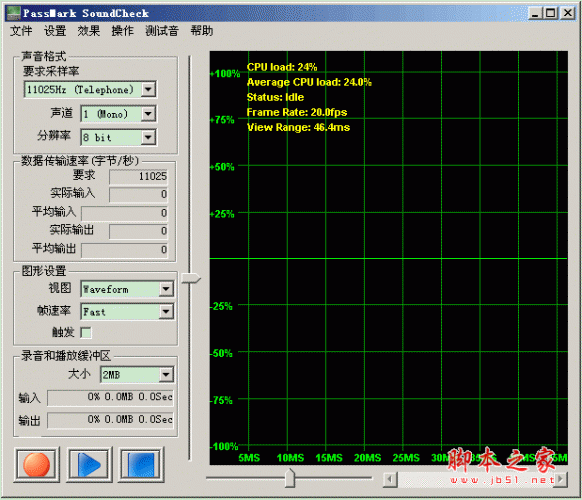Viewport: 582px width, 500px height.
Task: Click the -100% axis label
Action: tap(224, 447)
